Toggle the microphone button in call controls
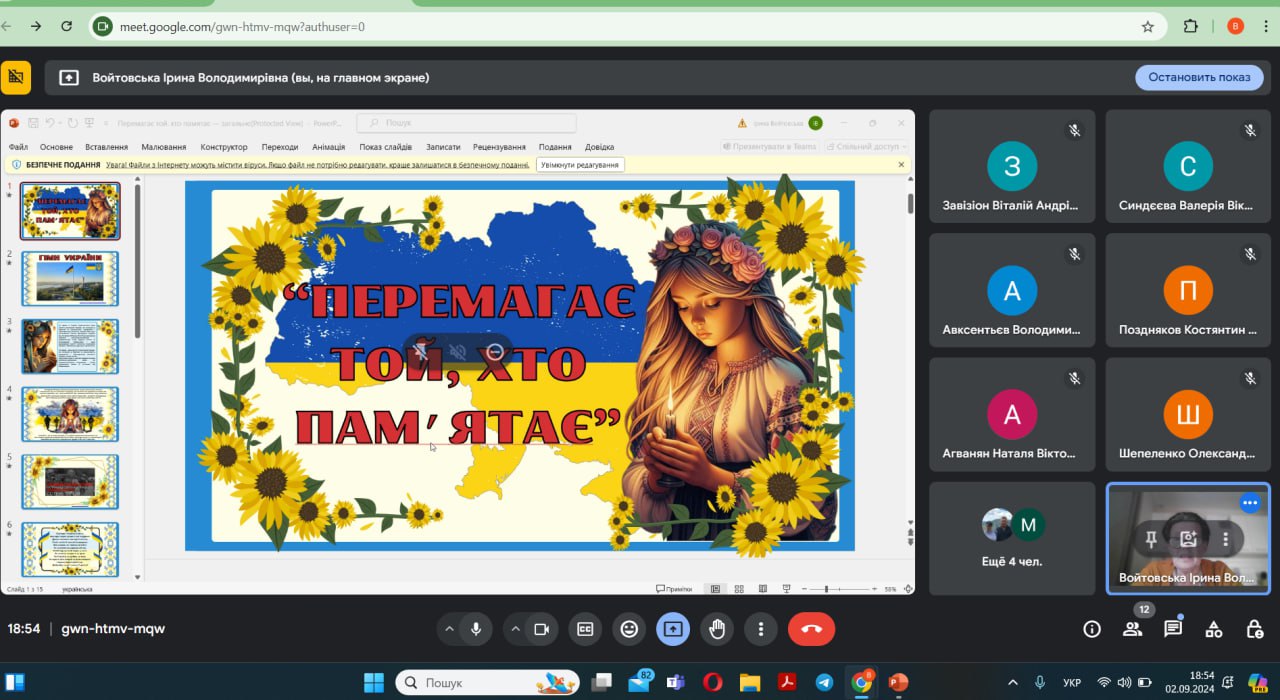1280x700 pixels. coord(476,629)
